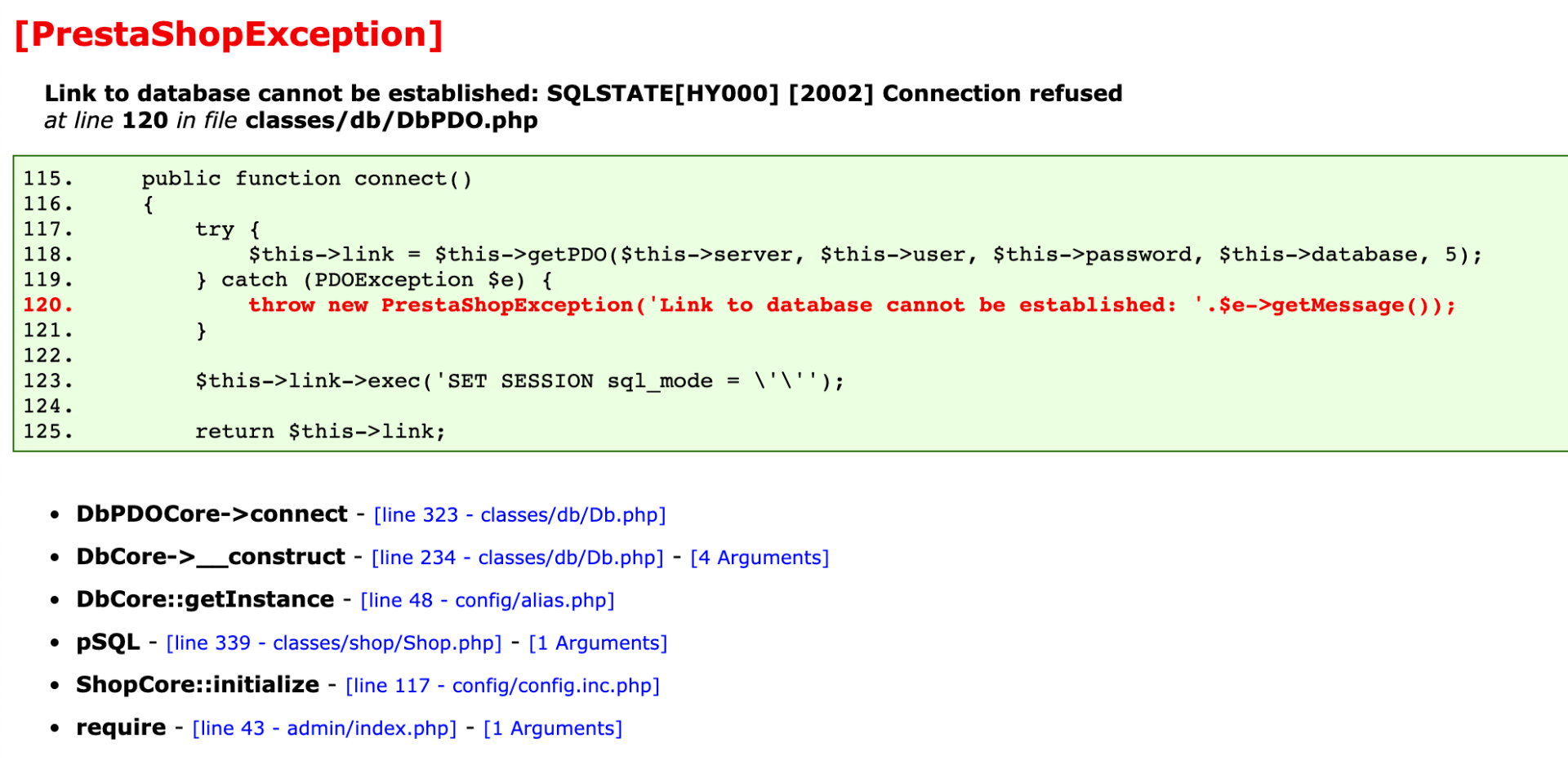
Task: Click code line 125 'return $this->link;'
Action: coord(234,432)
